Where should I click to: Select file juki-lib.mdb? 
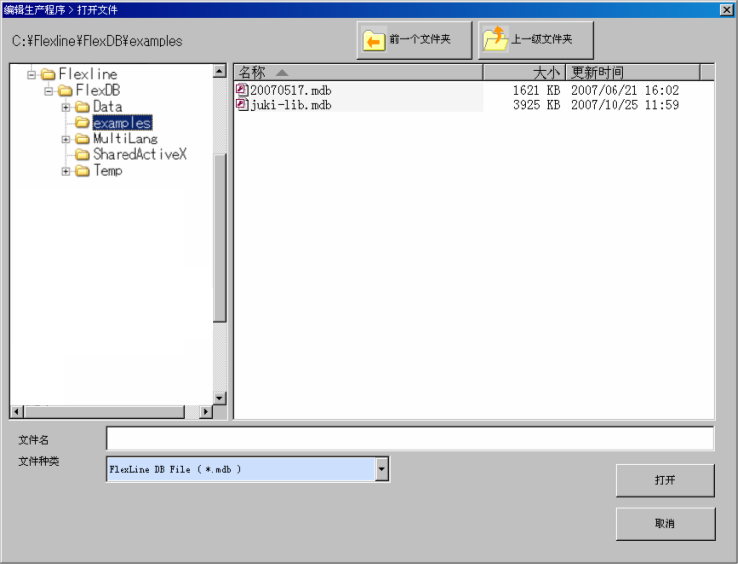tap(291, 105)
